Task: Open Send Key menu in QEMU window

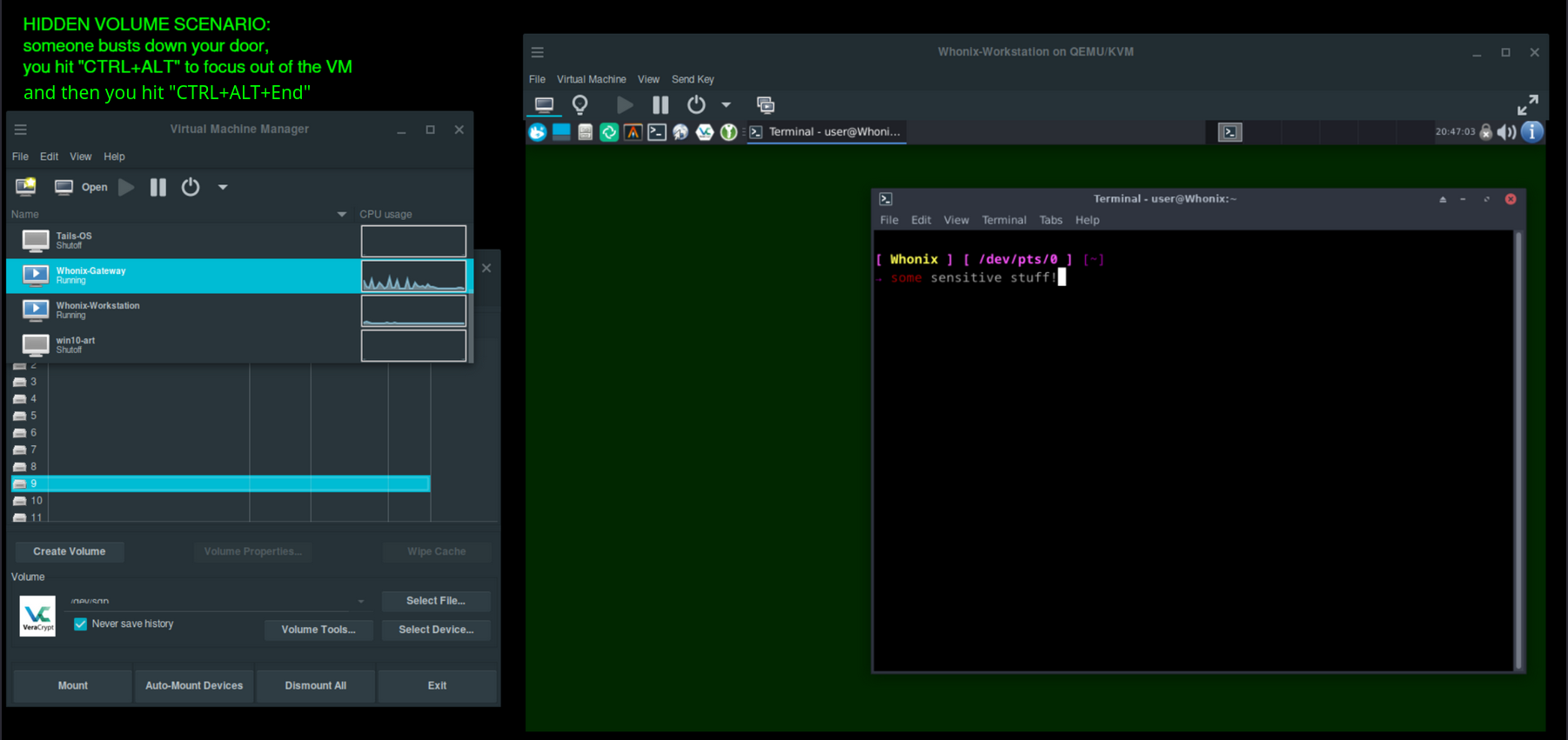Action: (x=693, y=79)
